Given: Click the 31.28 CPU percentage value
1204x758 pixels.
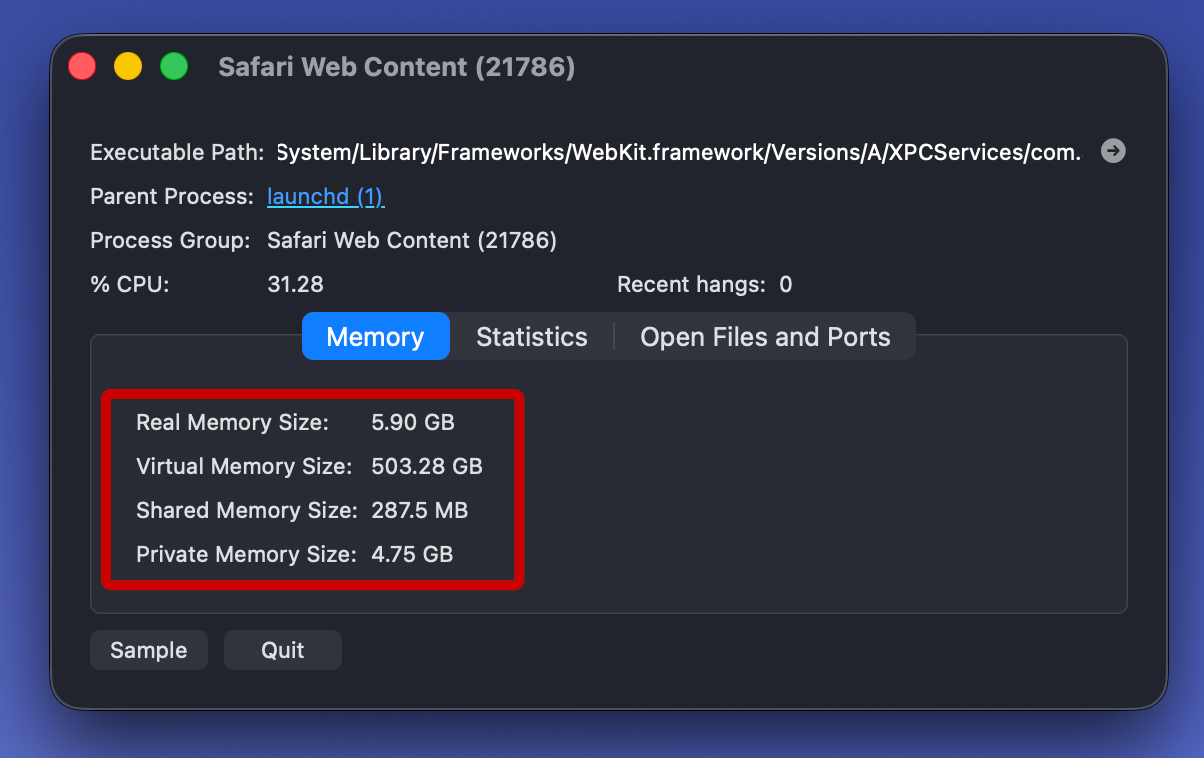Looking at the screenshot, I should 295,285.
